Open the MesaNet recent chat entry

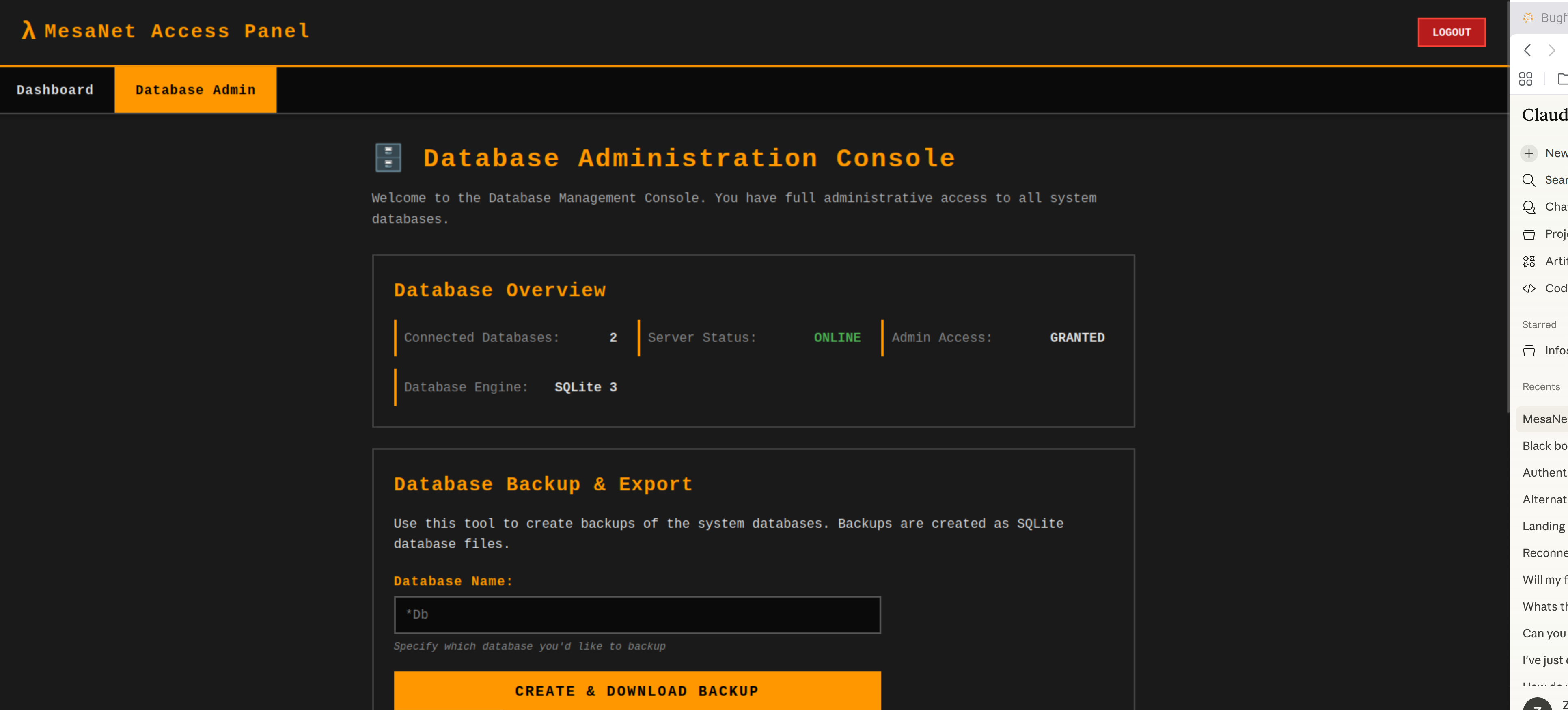click(1544, 419)
